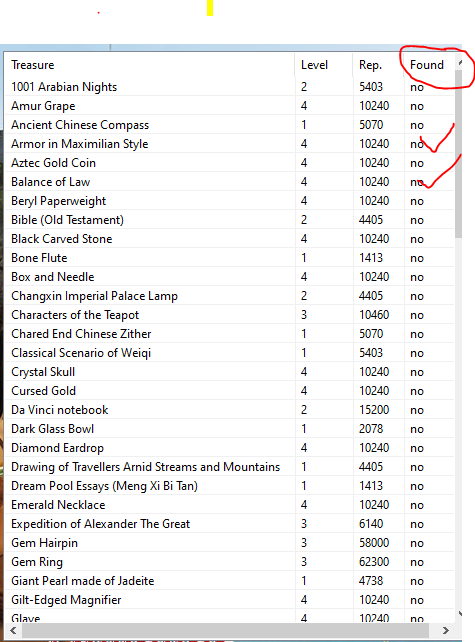This screenshot has width=475, height=642.
Task: Select Expedition of Alexander The Great
Action: [x=230, y=524]
